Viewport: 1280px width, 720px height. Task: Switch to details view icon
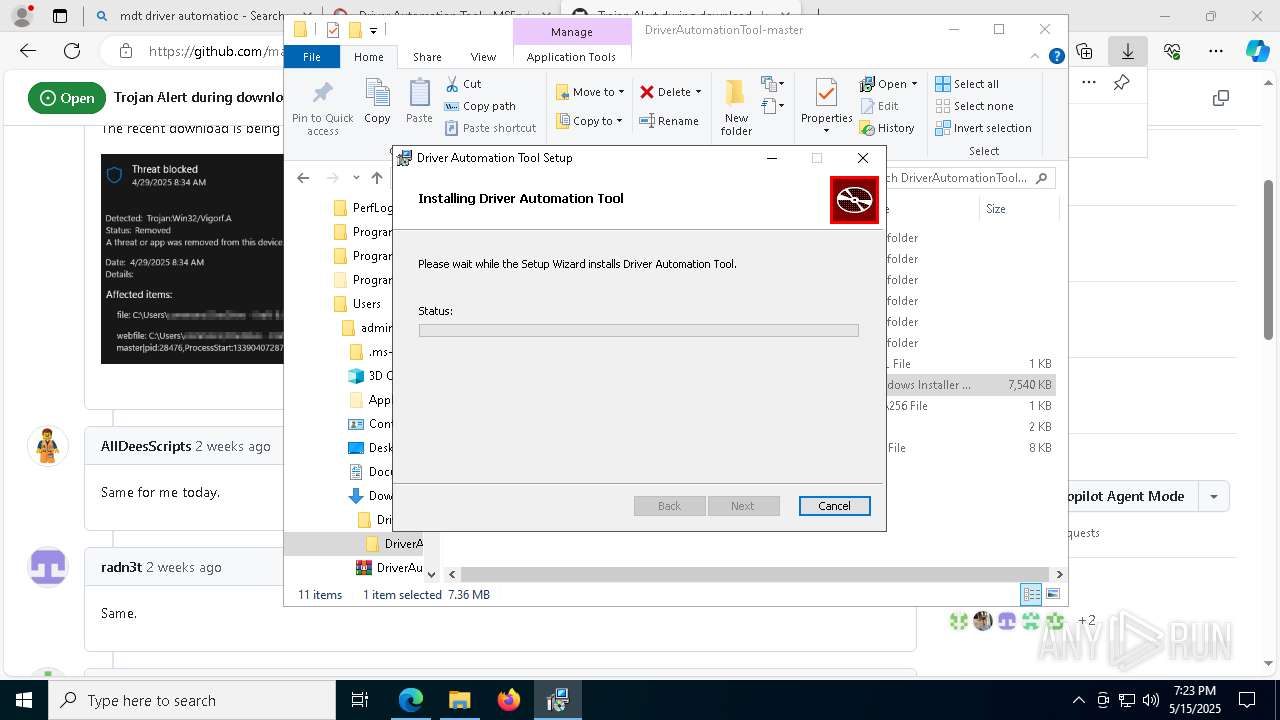tap(1031, 594)
